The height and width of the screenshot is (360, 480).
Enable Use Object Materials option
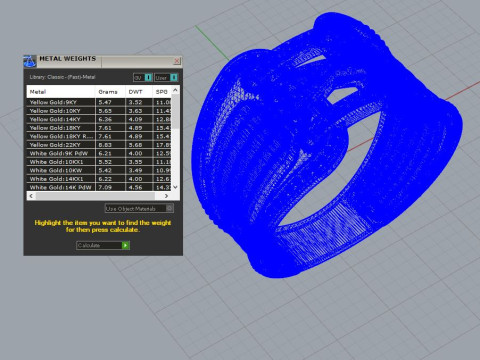[x=139, y=209]
